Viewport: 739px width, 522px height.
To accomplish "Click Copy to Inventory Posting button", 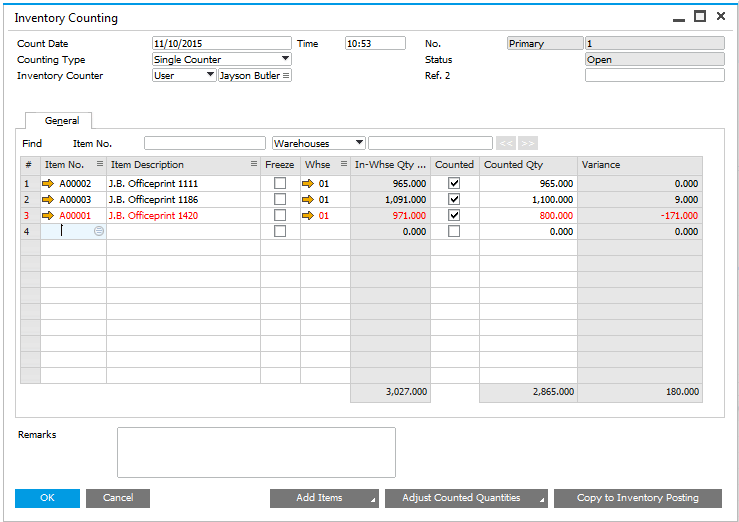I will (x=639, y=498).
